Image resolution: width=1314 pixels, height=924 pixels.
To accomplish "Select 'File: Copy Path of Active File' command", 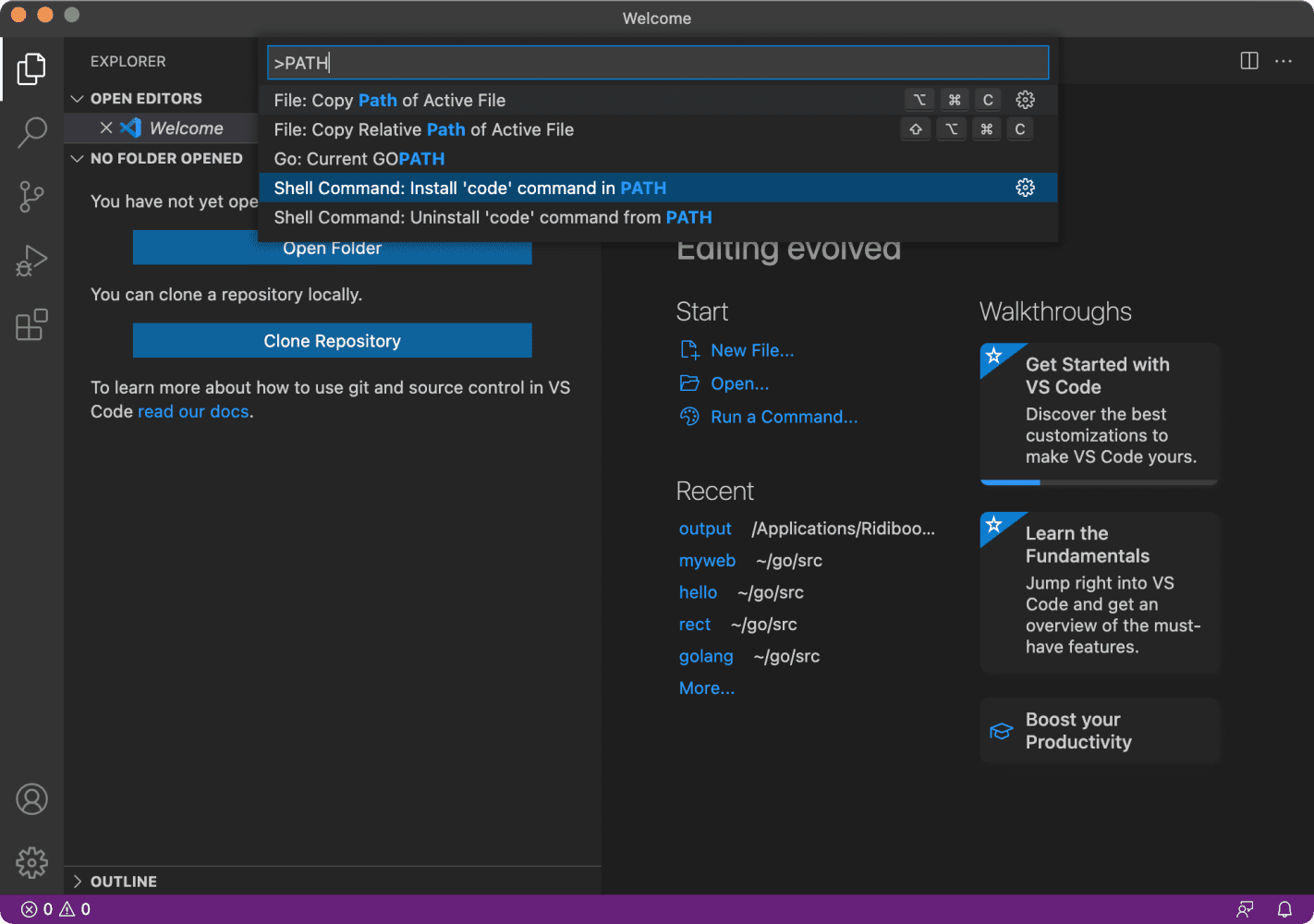I will (x=658, y=100).
